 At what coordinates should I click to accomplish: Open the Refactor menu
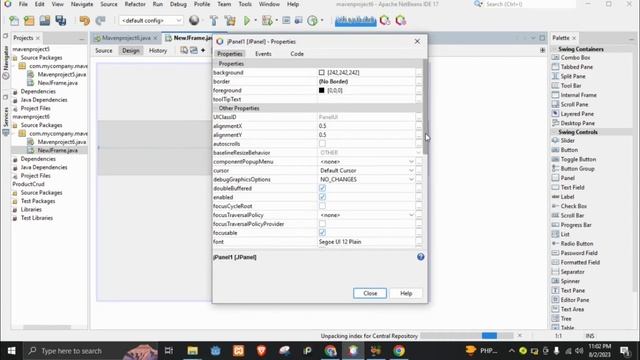coord(135,4)
